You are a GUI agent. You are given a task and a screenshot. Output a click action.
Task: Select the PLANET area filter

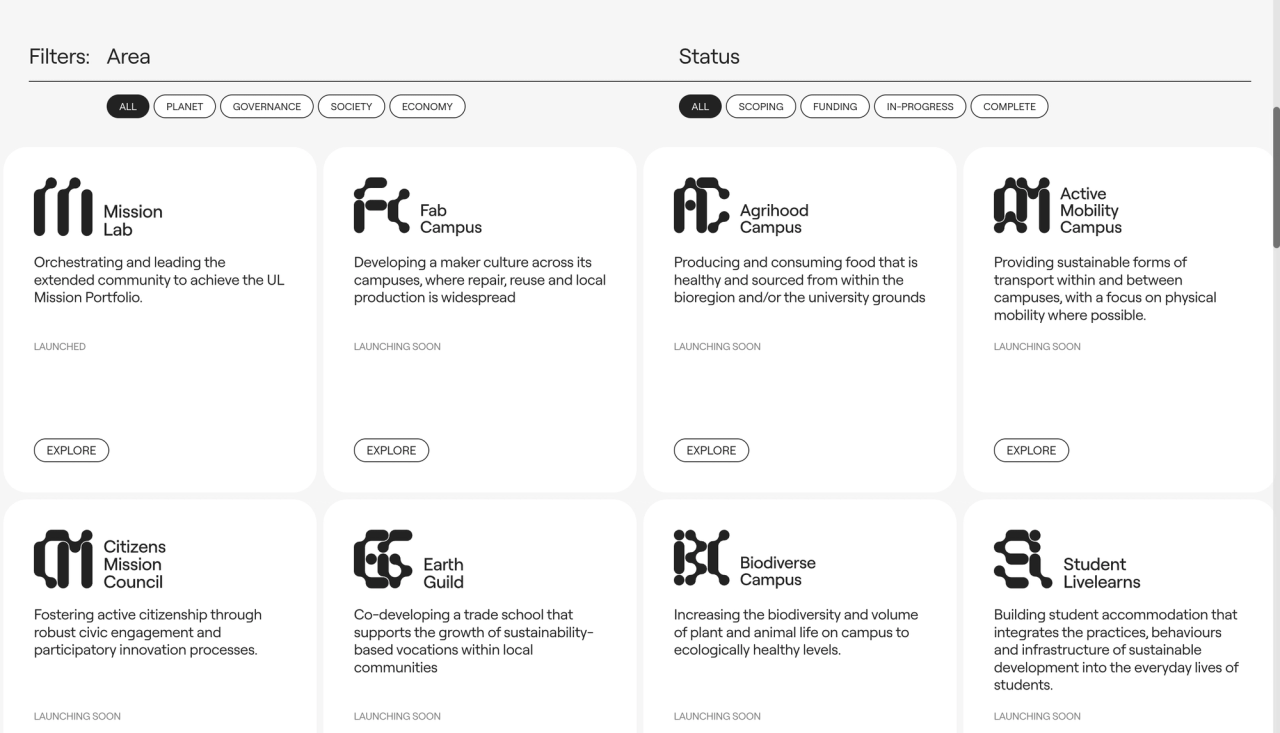[184, 106]
